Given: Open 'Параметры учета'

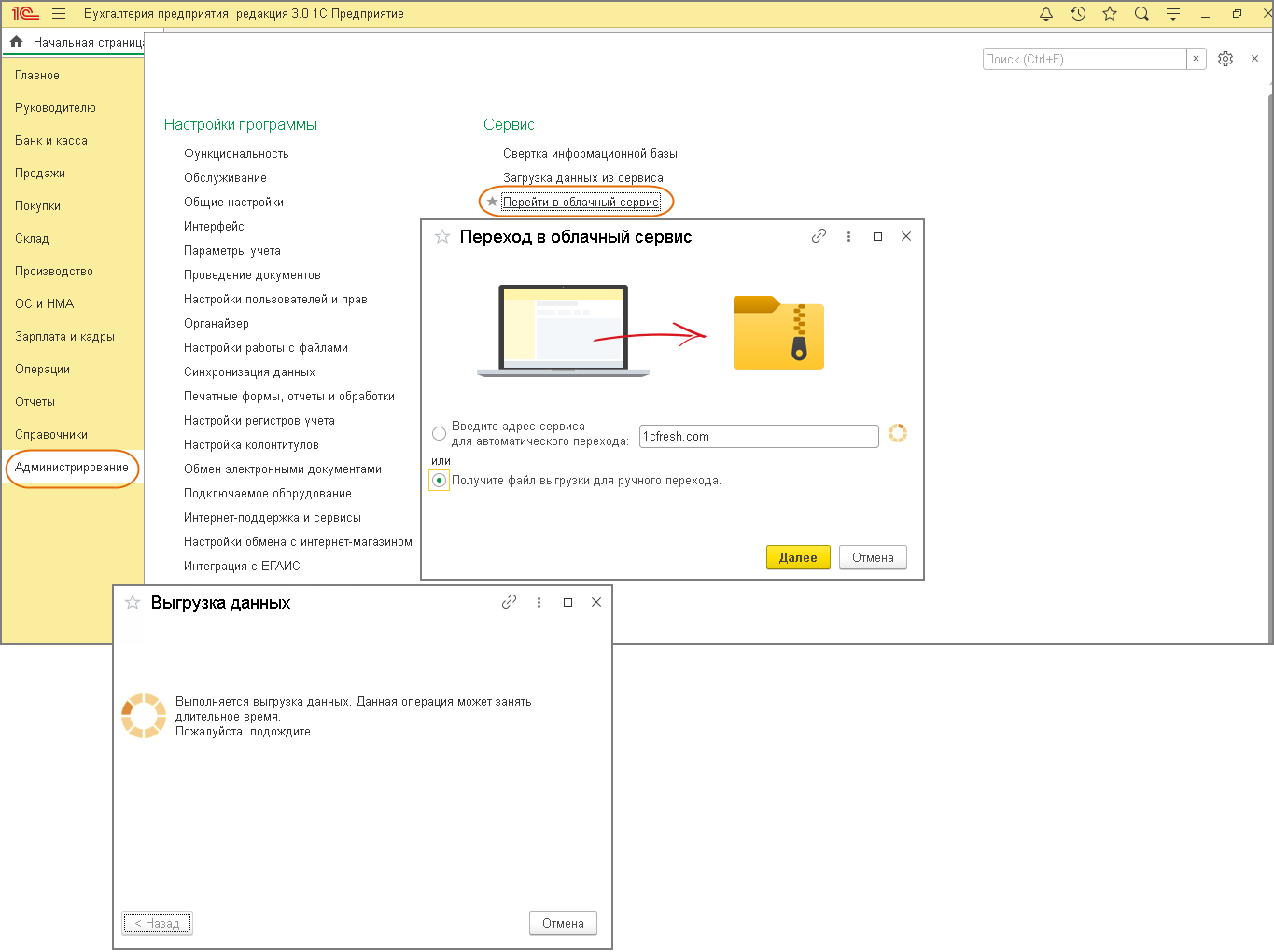Looking at the screenshot, I should (x=232, y=250).
